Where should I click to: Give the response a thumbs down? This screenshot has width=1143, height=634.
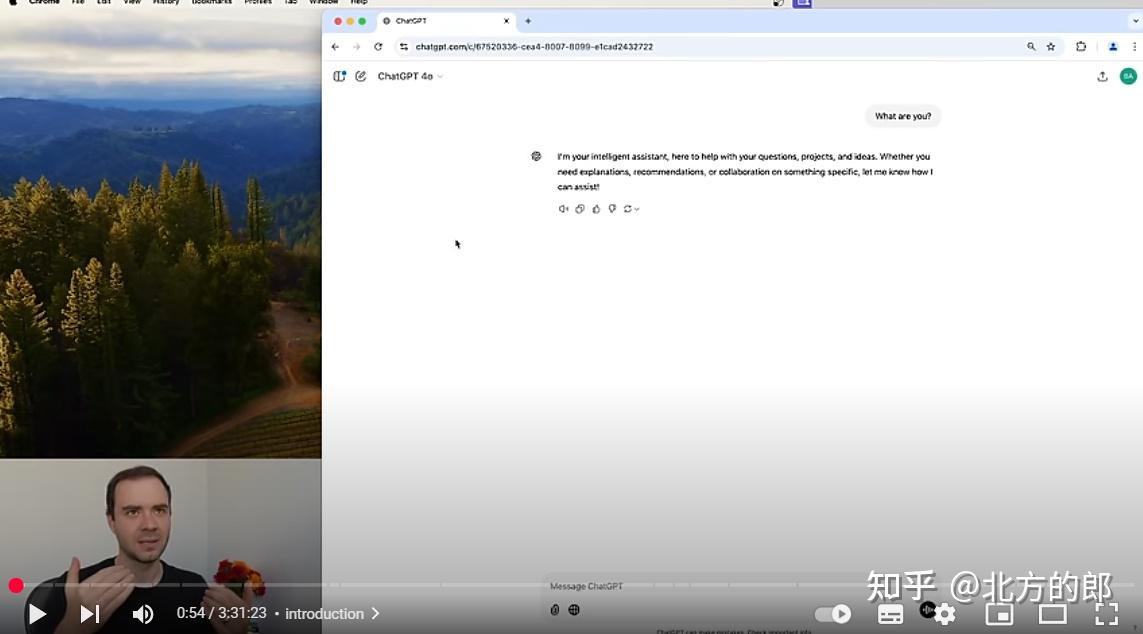pos(612,208)
